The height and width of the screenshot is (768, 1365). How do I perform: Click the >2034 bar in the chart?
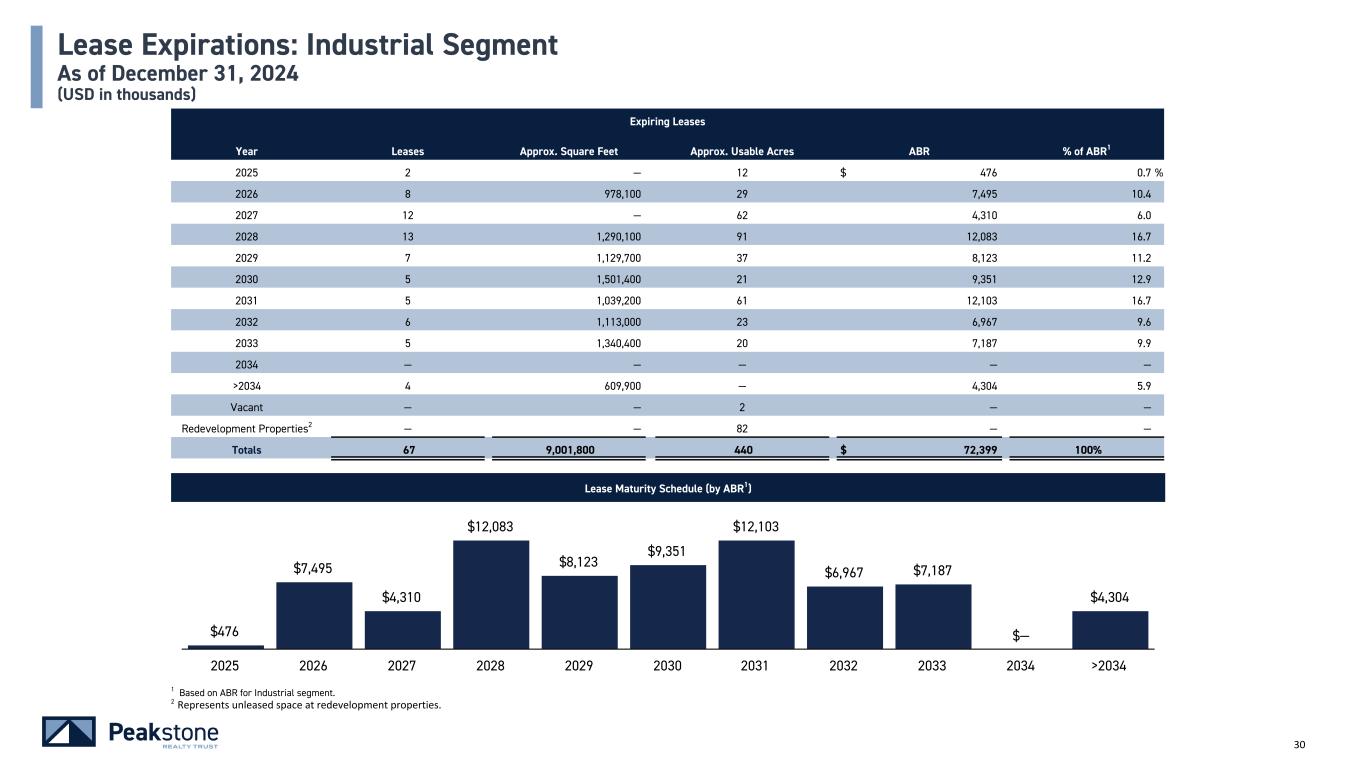tap(1109, 630)
